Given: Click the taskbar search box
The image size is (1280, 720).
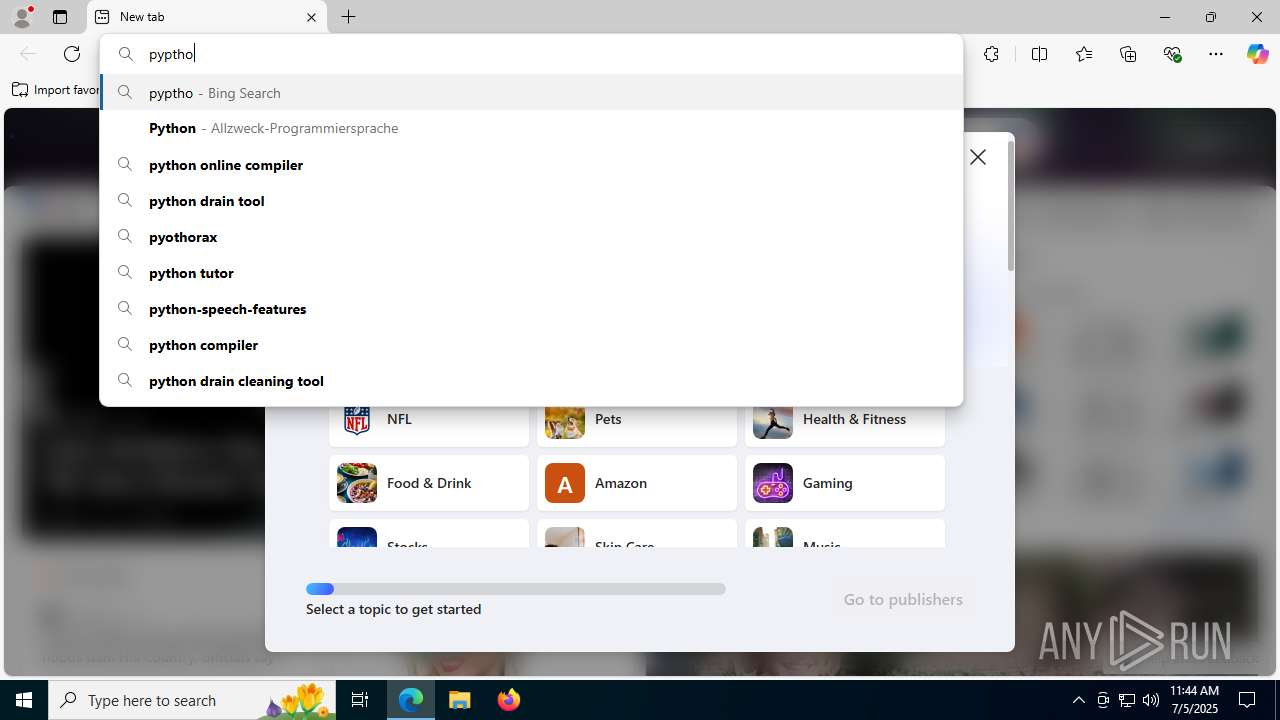Looking at the screenshot, I should [x=194, y=700].
